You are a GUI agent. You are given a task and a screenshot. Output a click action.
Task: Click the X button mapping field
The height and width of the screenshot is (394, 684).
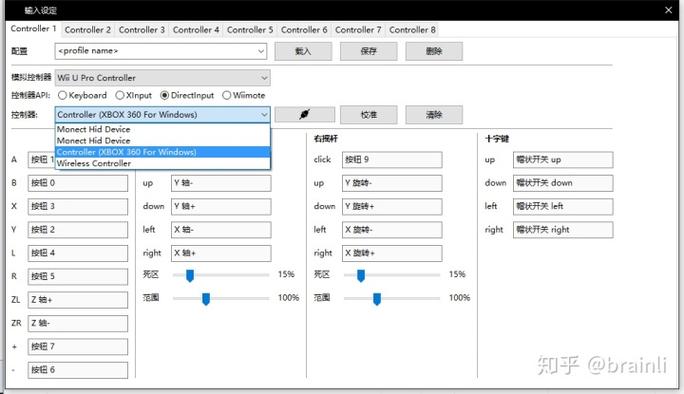click(x=78, y=206)
